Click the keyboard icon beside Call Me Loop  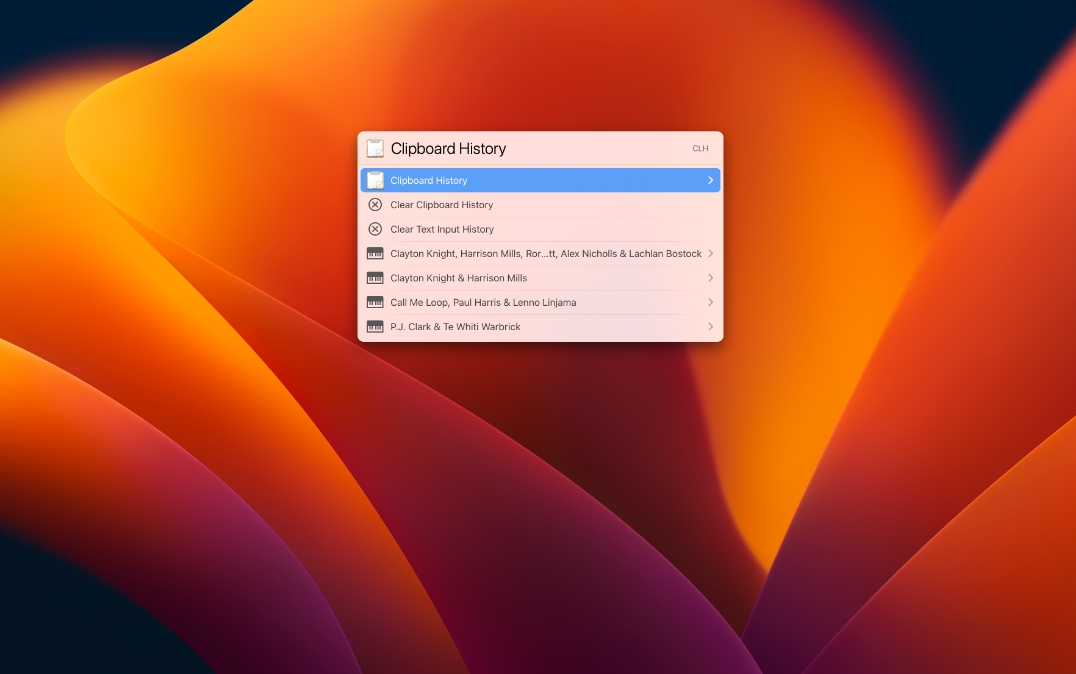(375, 302)
